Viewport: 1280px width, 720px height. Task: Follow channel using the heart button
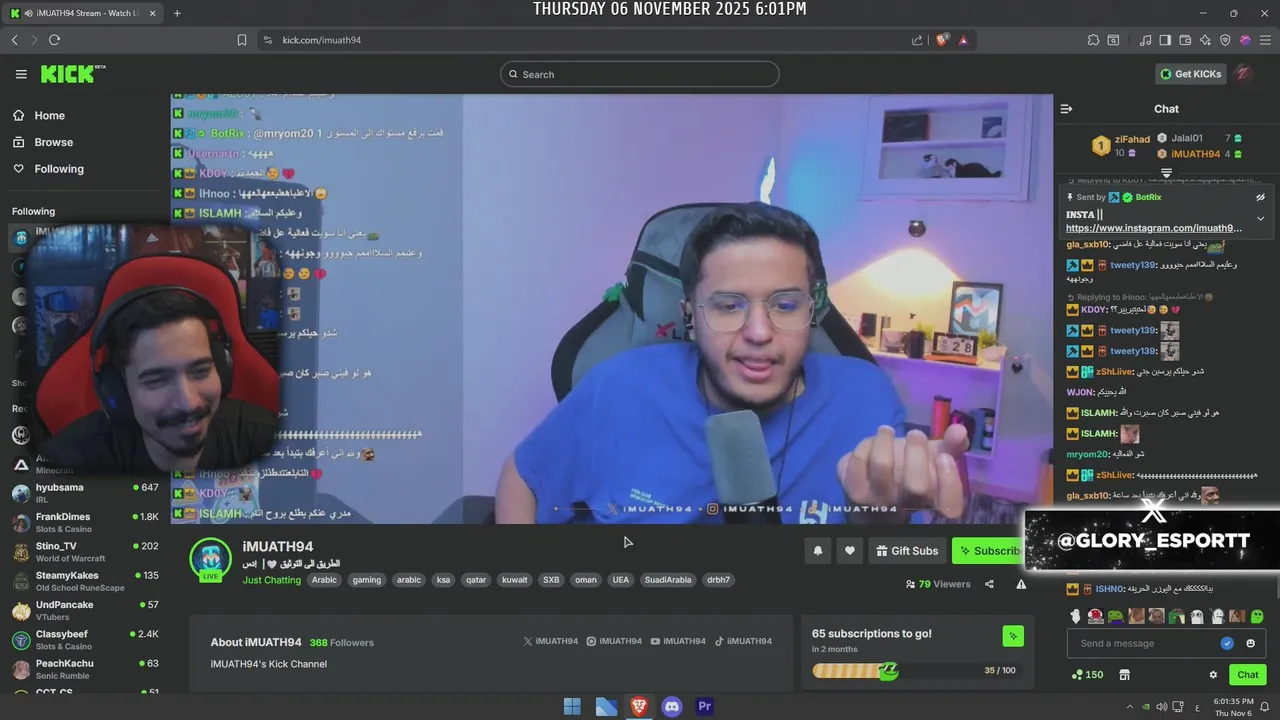[x=850, y=551]
